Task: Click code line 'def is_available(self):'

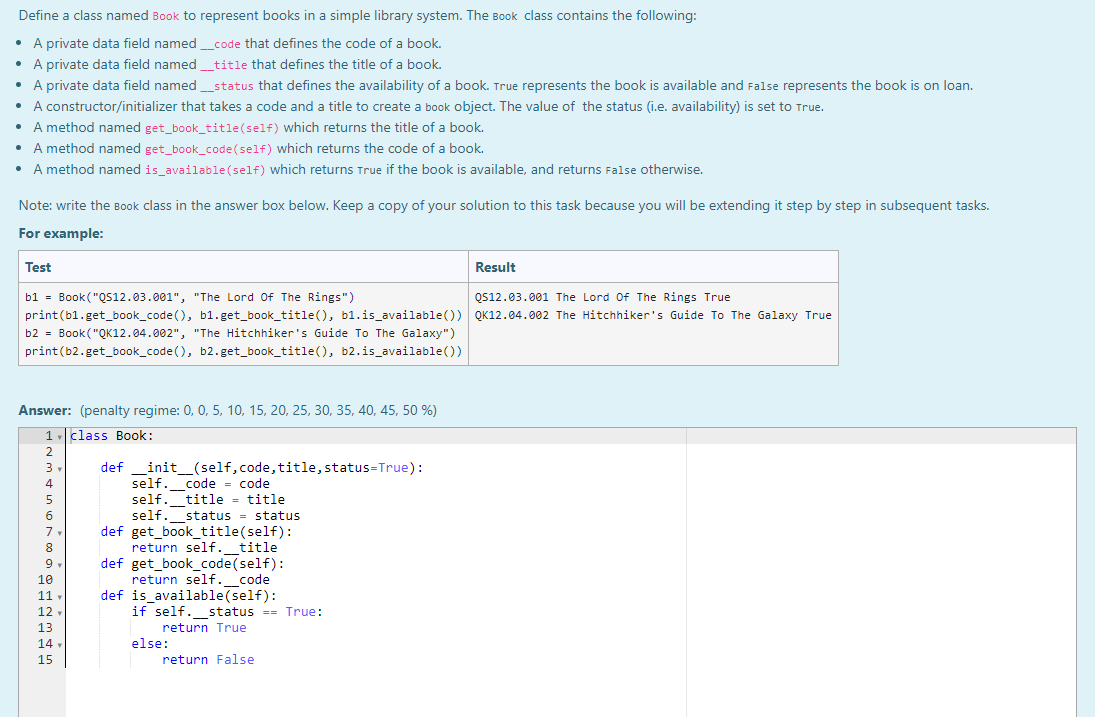Action: tap(189, 596)
